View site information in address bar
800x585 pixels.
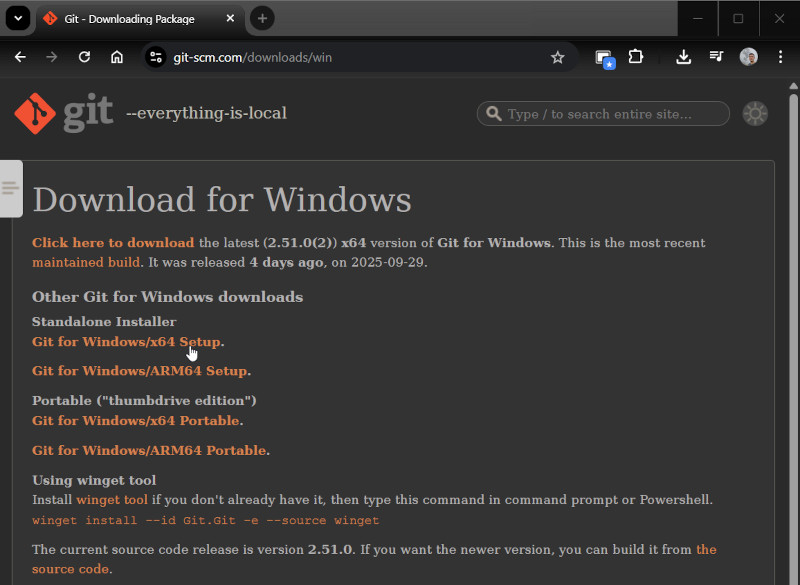coord(155,57)
